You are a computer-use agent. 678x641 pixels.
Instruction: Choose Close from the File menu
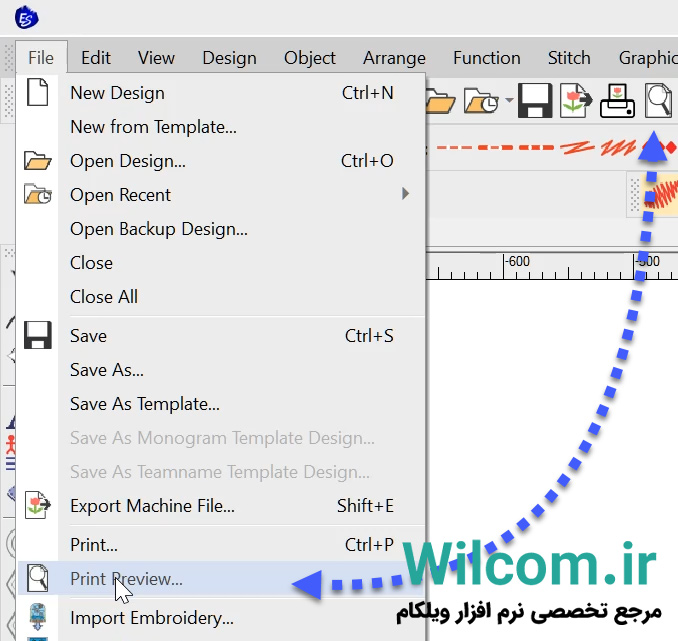pyautogui.click(x=221, y=263)
